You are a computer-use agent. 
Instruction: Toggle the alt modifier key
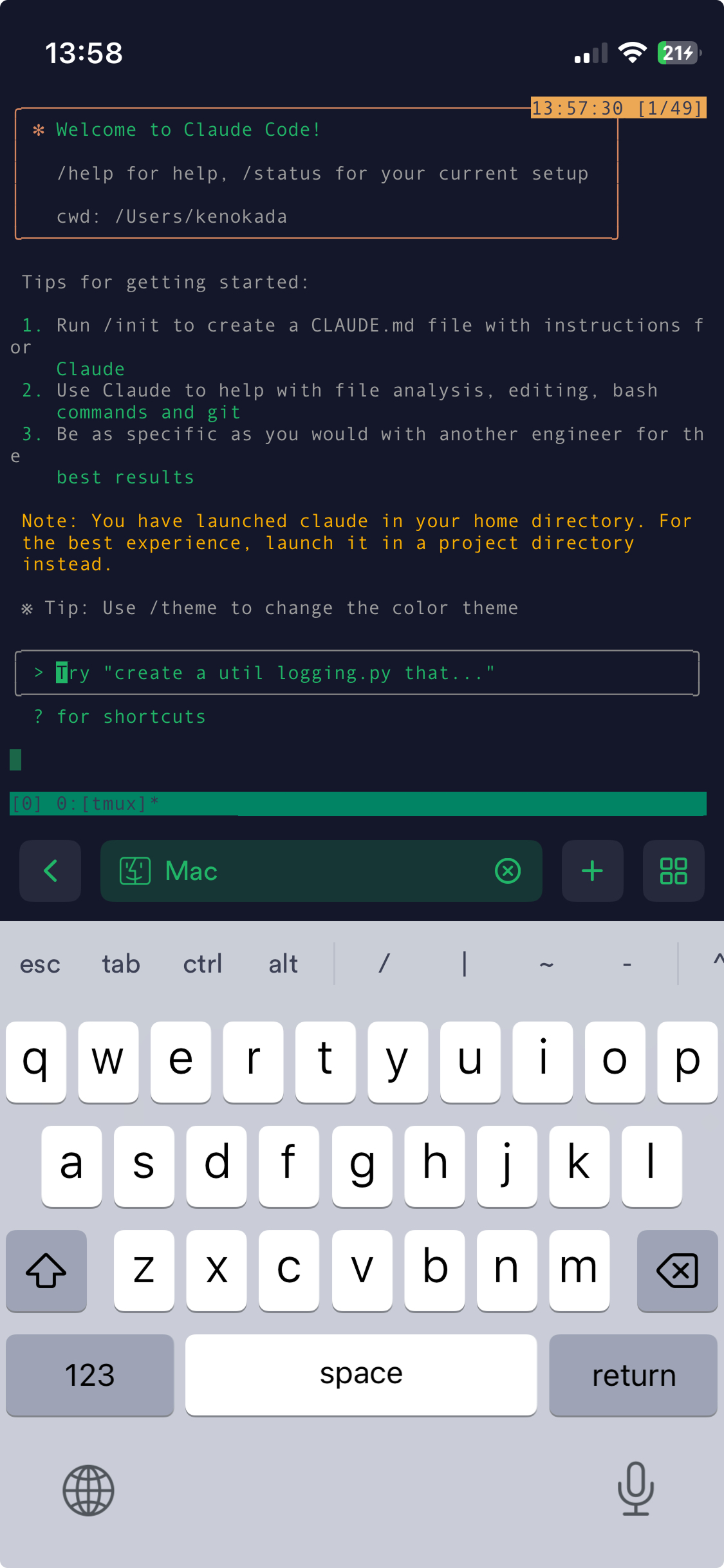tap(283, 964)
